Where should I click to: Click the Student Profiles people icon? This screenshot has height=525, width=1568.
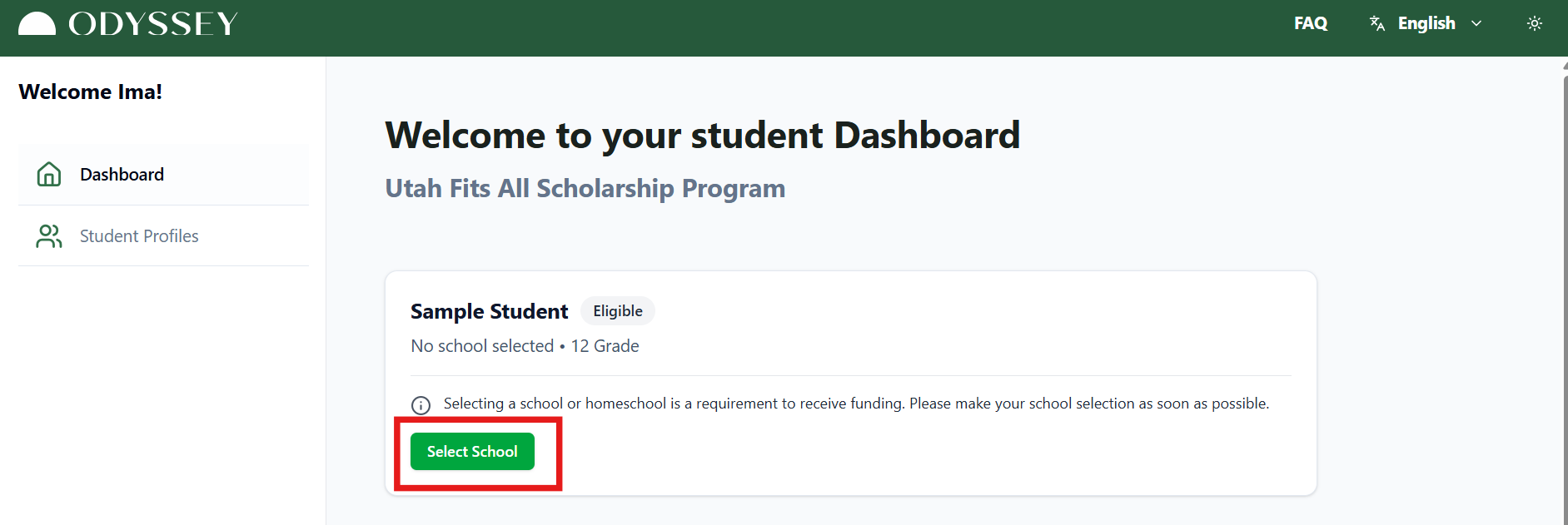tap(49, 236)
